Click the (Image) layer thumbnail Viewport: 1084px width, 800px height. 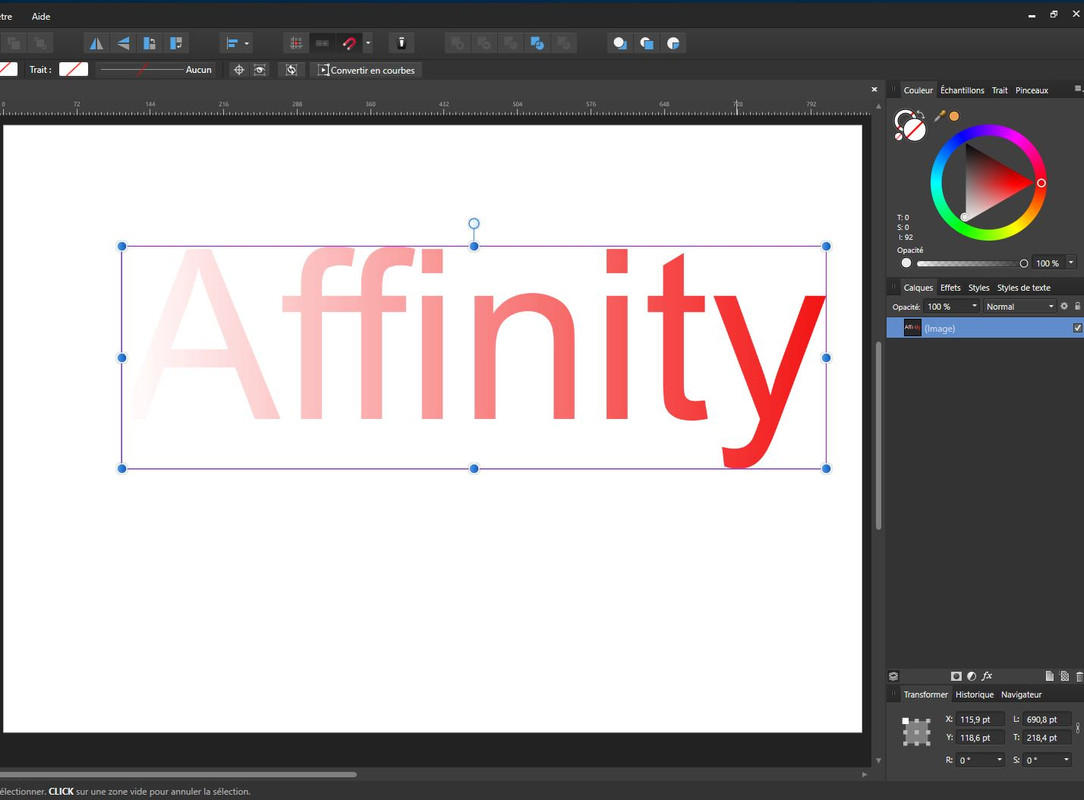click(x=913, y=328)
